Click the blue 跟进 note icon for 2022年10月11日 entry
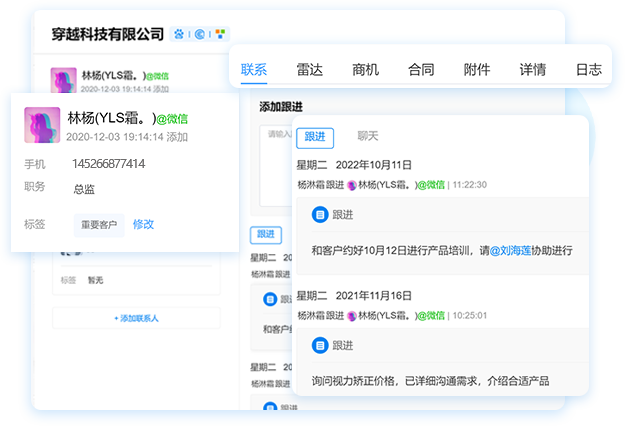 click(320, 215)
